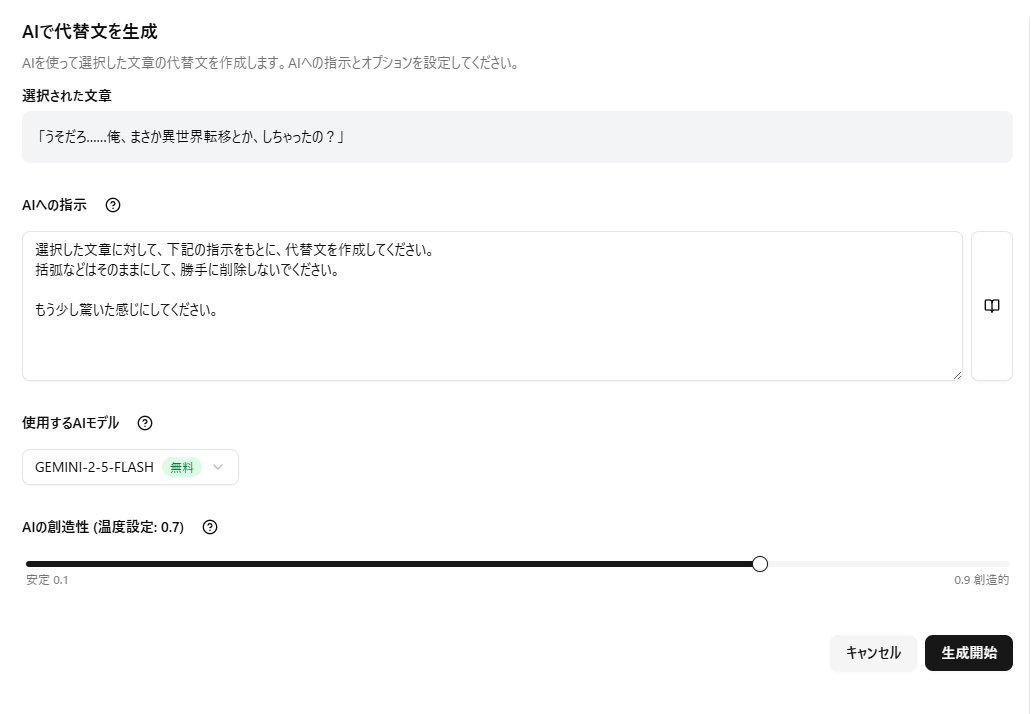Start generation with the 生成開始 button
The height and width of the screenshot is (714, 1031).
(968, 653)
